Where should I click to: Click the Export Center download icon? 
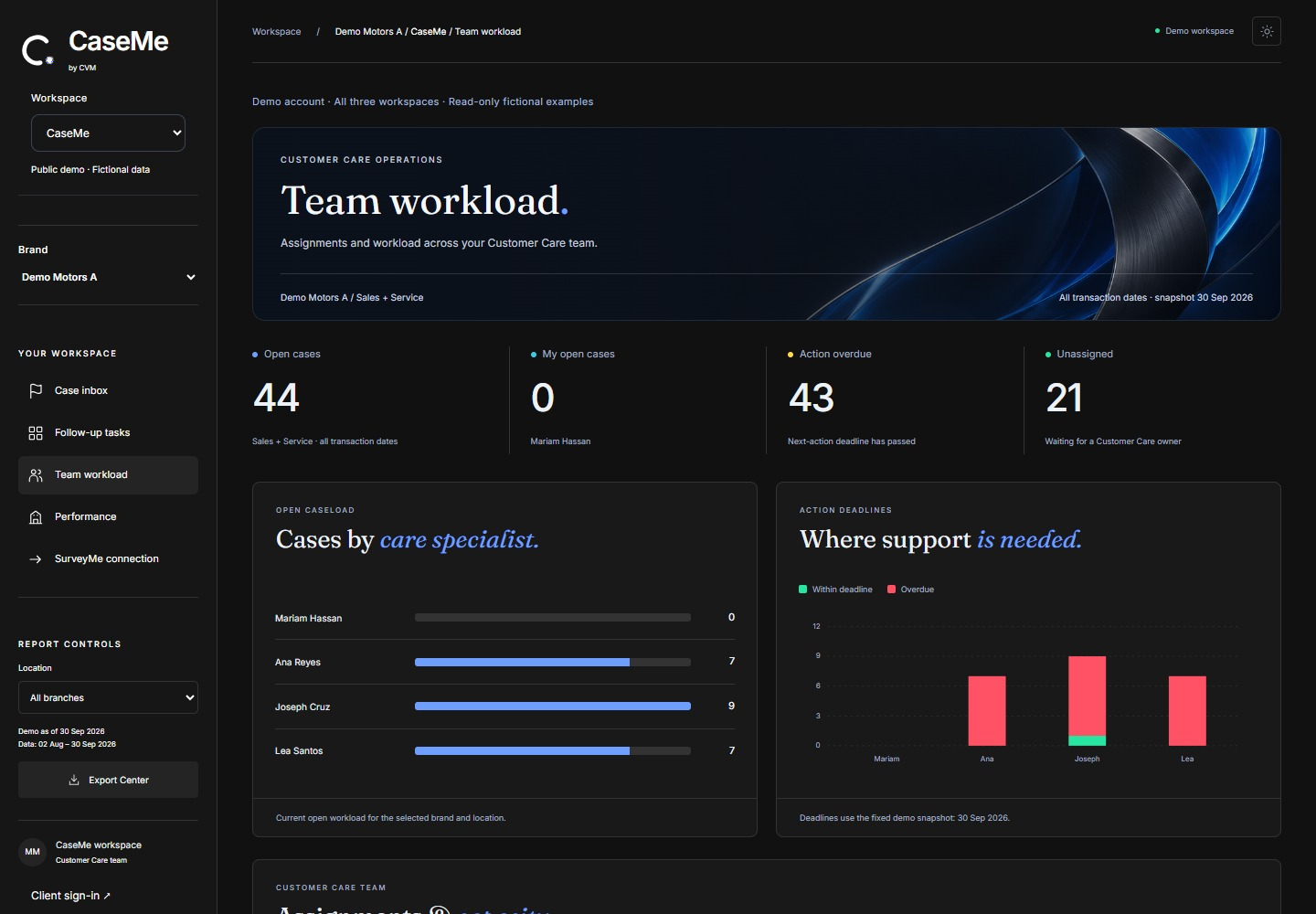74,780
